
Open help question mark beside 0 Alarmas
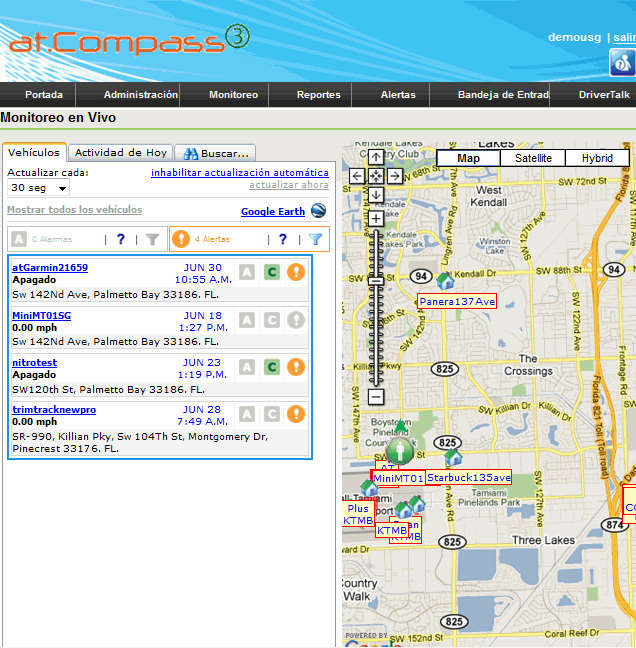(121, 239)
